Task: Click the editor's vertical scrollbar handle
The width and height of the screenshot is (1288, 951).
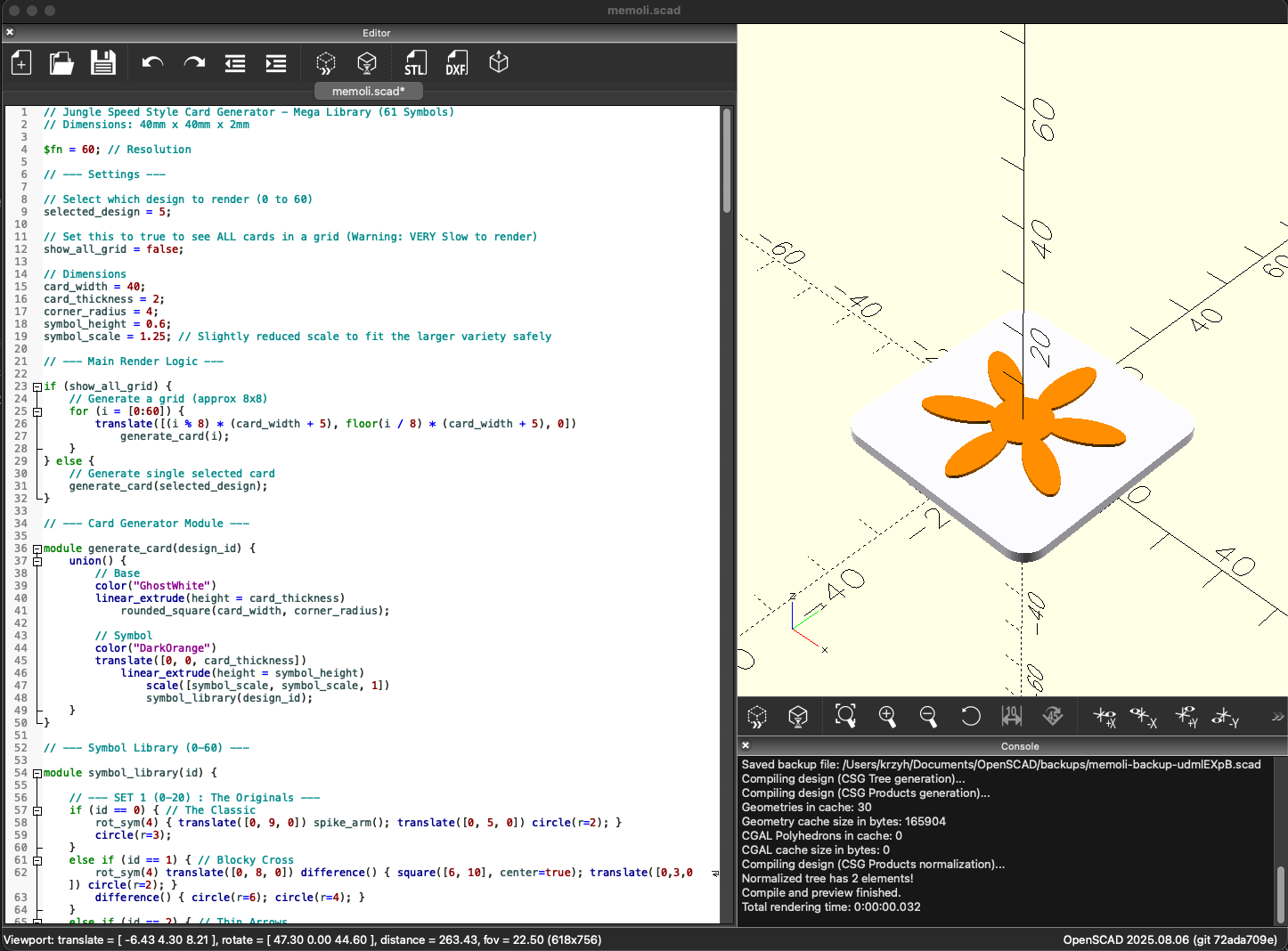Action: pyautogui.click(x=727, y=160)
